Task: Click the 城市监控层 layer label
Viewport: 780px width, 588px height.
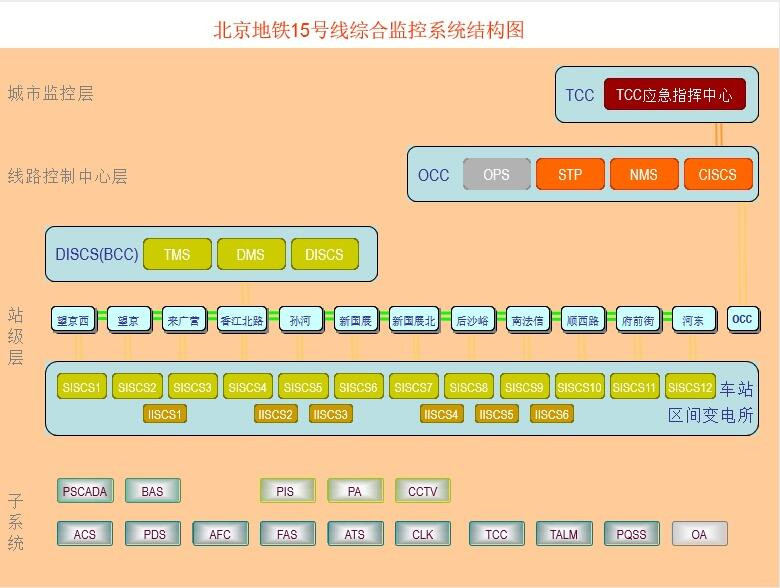Action: [51, 94]
